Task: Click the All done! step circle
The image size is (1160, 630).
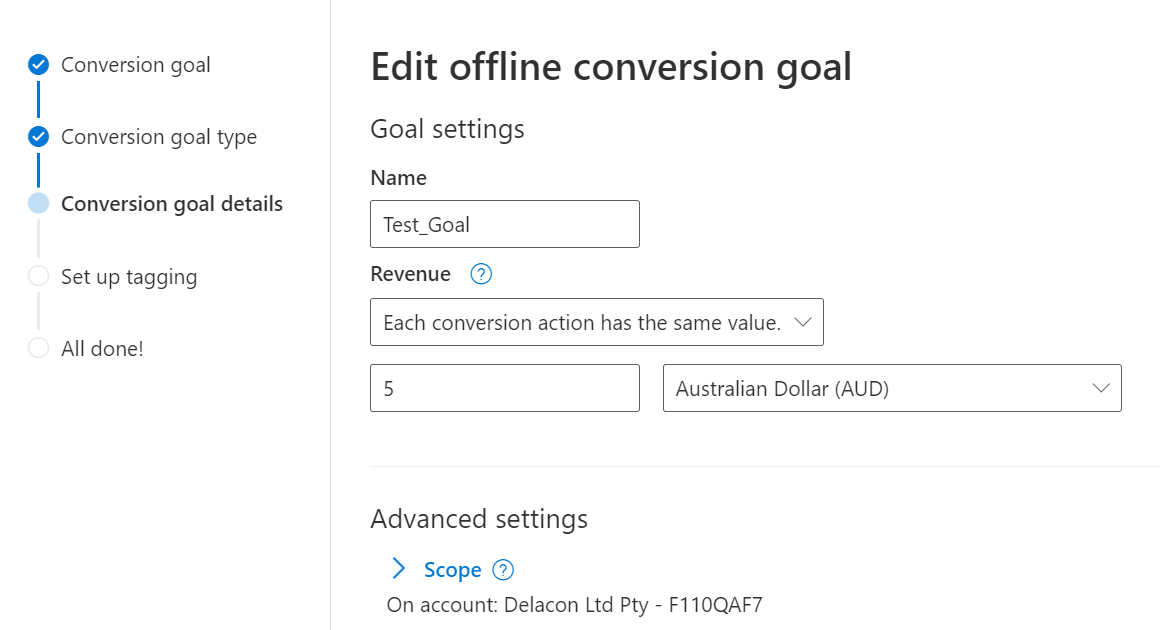Action: [x=38, y=348]
